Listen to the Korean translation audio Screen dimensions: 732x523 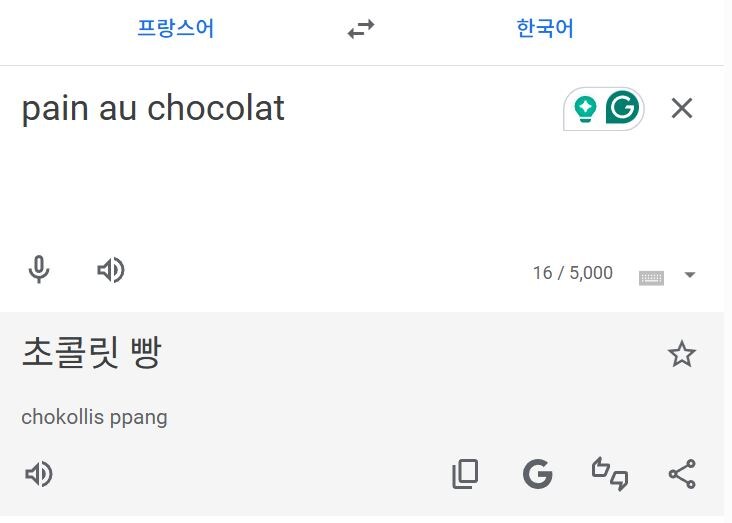click(39, 474)
